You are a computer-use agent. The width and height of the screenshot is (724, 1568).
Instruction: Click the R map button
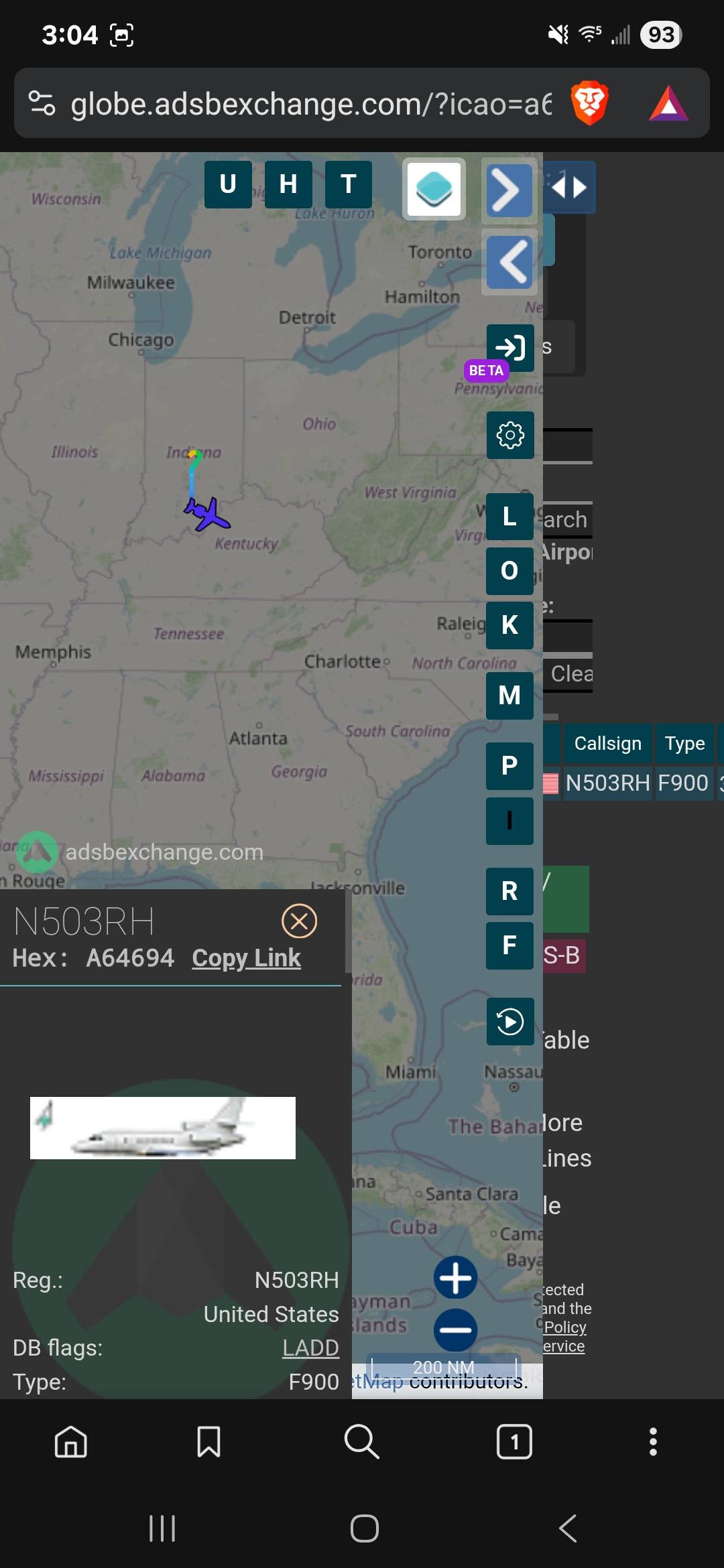coord(509,891)
